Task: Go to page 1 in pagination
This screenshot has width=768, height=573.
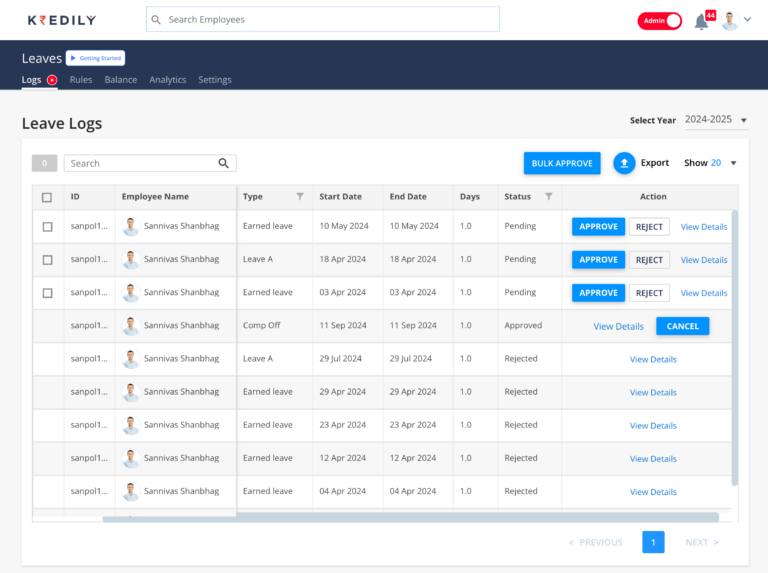Action: point(653,542)
